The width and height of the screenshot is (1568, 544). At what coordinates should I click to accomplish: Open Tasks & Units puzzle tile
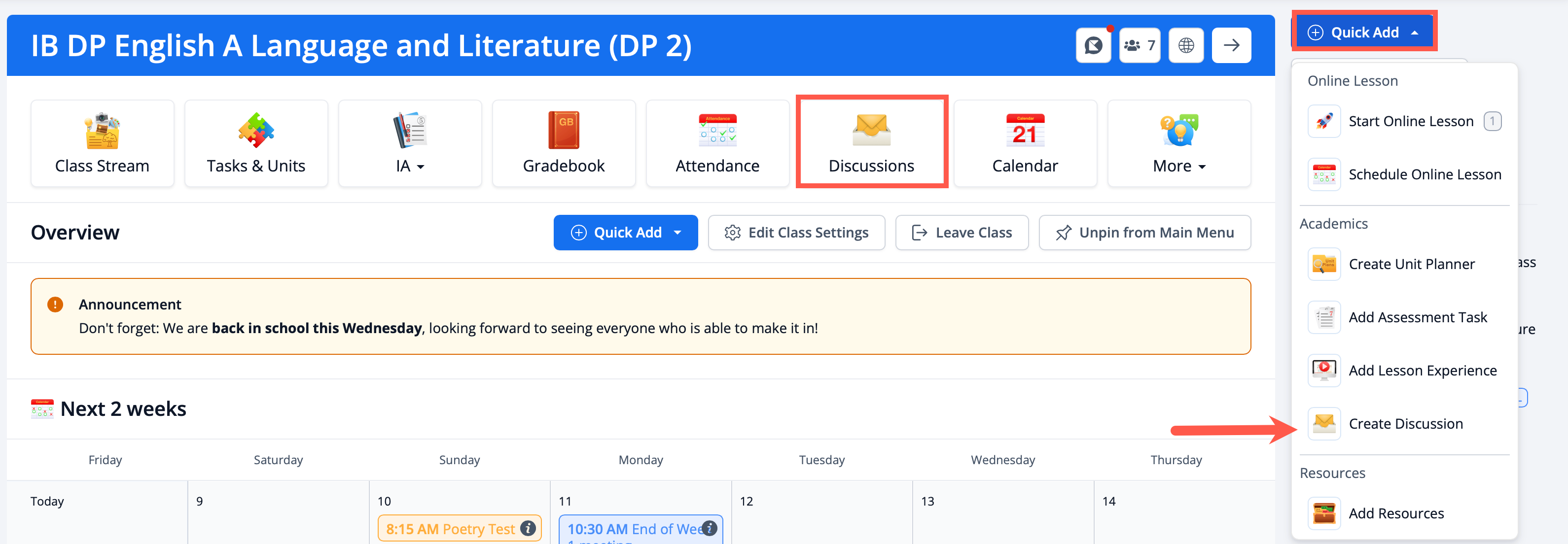tap(255, 143)
